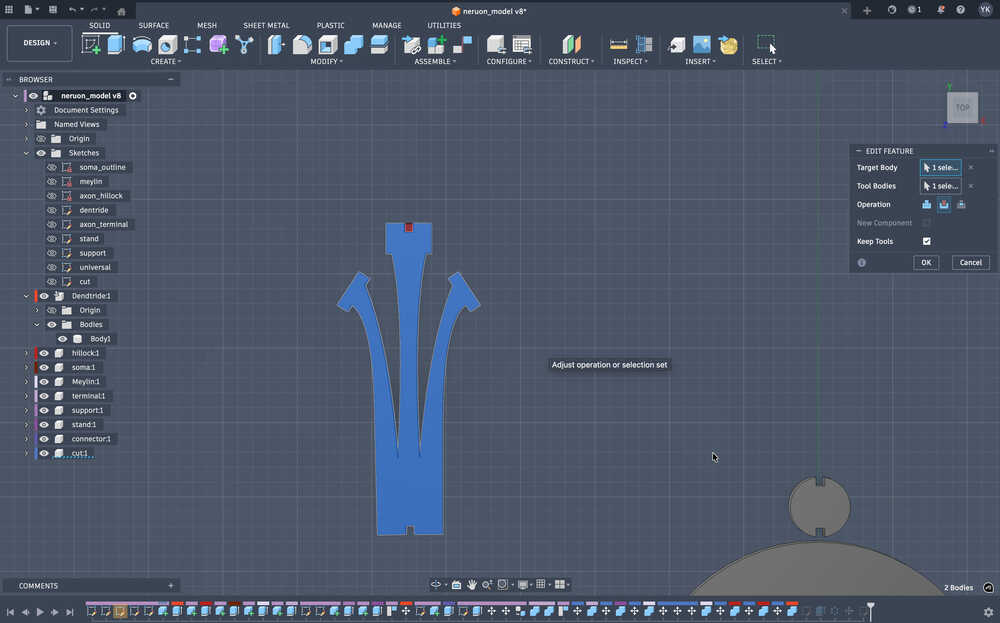This screenshot has height=623, width=1000.
Task: Hide the stand:1 component
Action: [x=44, y=425]
